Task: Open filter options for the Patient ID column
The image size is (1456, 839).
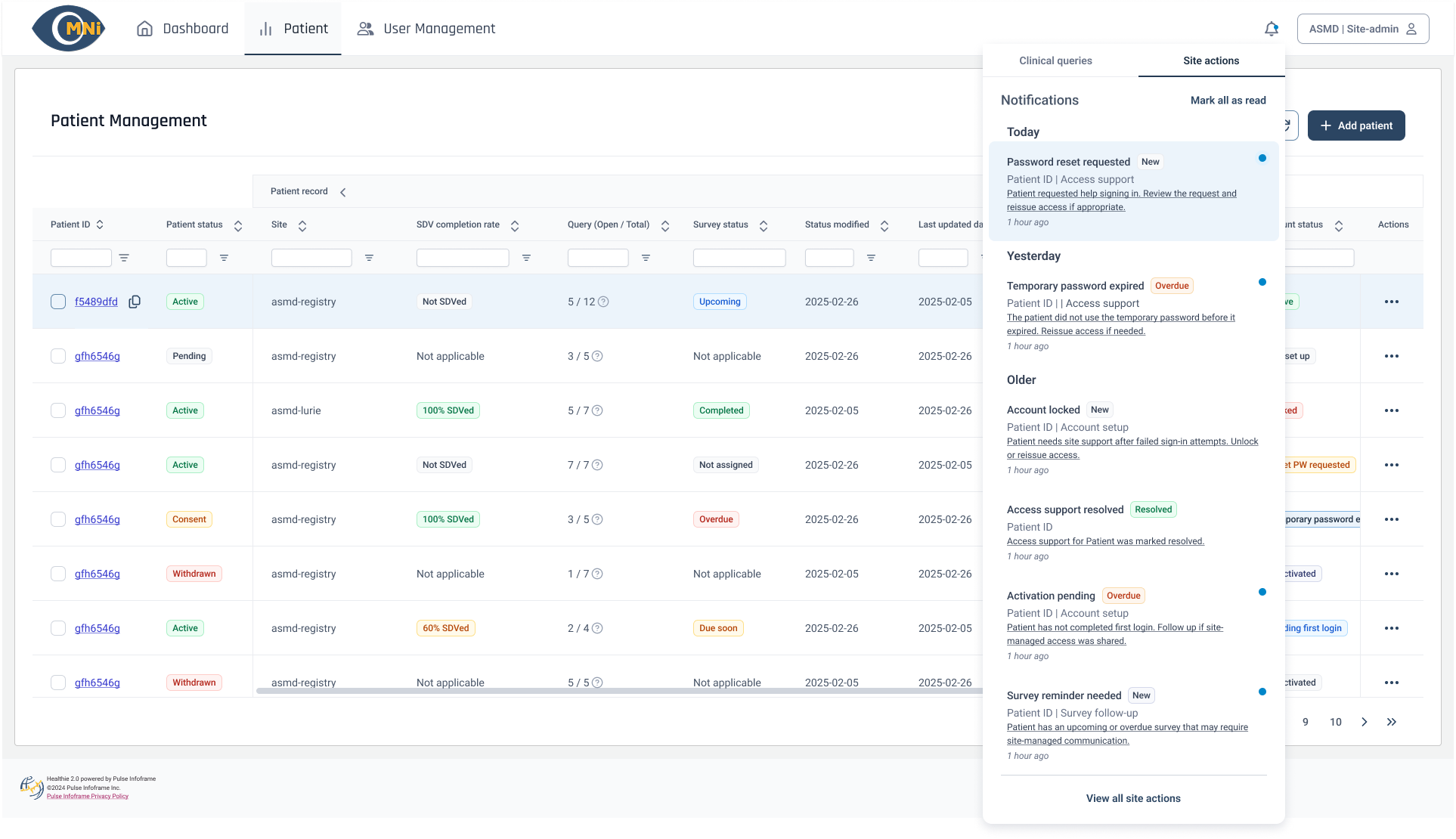Action: (x=124, y=258)
